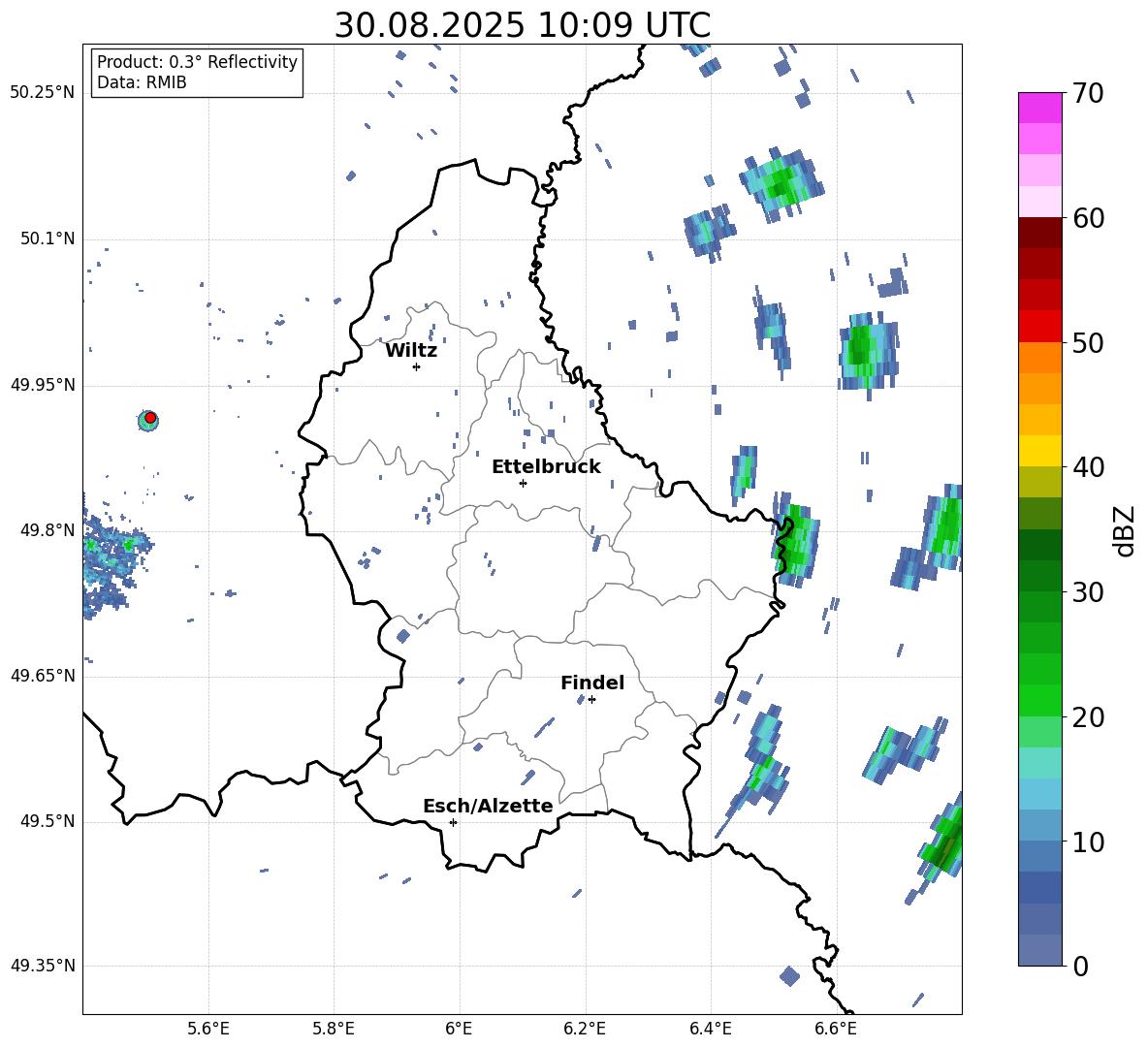Click the 49.35°N latitude label
The image size is (1148, 1048).
tap(43, 966)
